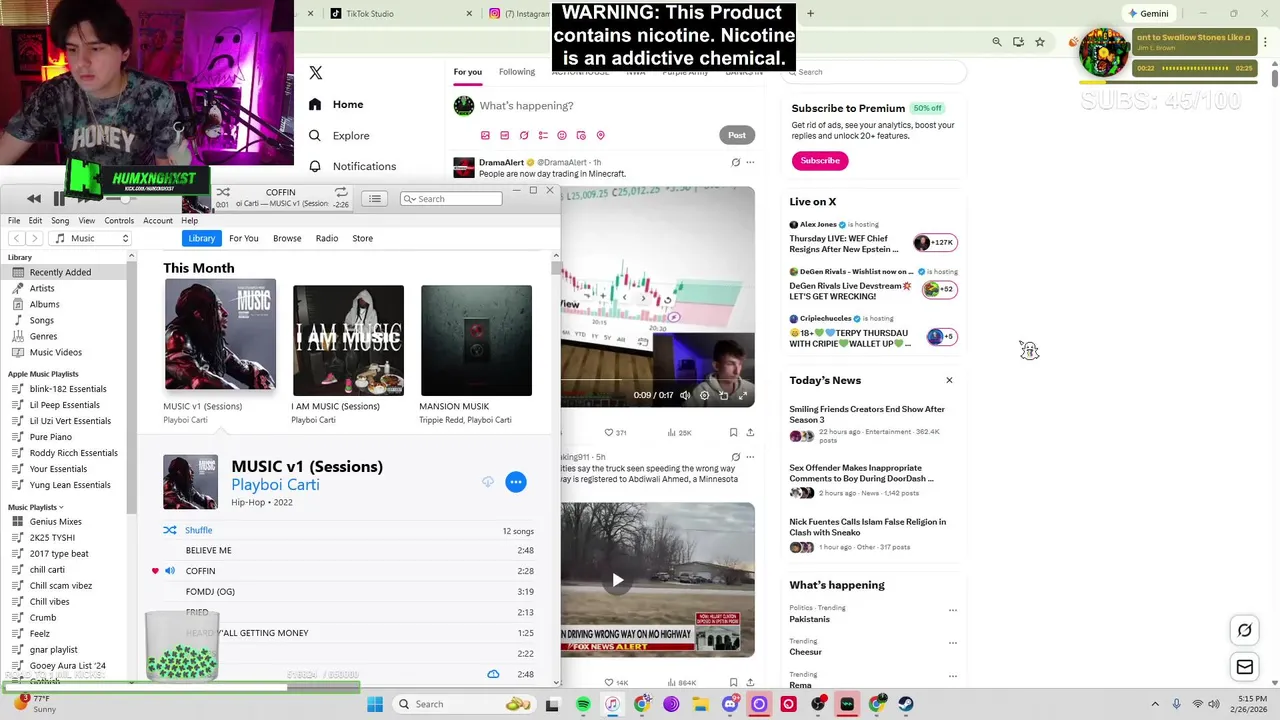Enter fullscreen on the X video
The height and width of the screenshot is (720, 1280).
point(743,395)
